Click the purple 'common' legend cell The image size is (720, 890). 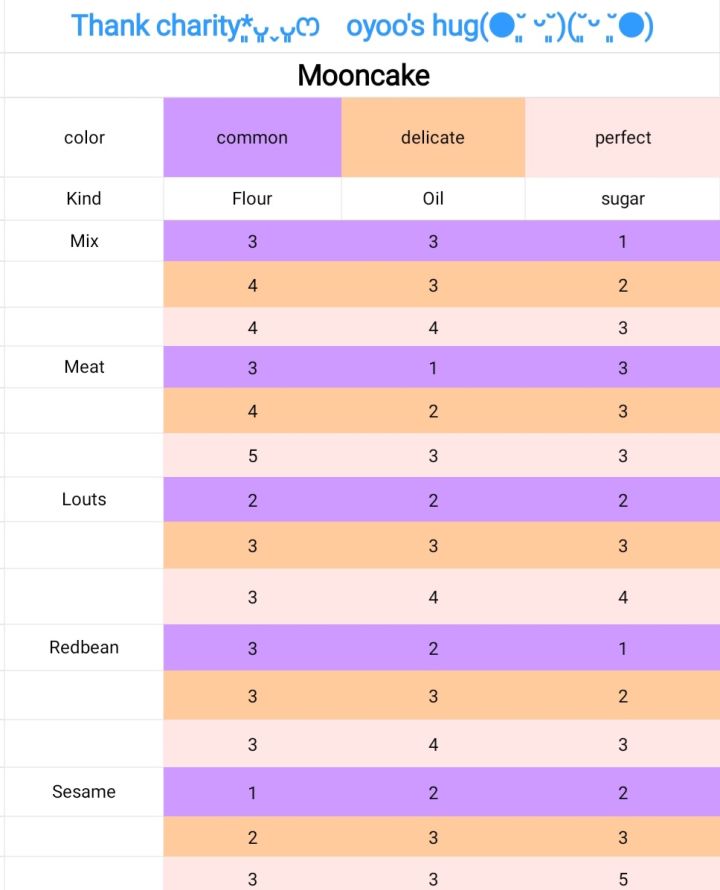click(x=252, y=138)
